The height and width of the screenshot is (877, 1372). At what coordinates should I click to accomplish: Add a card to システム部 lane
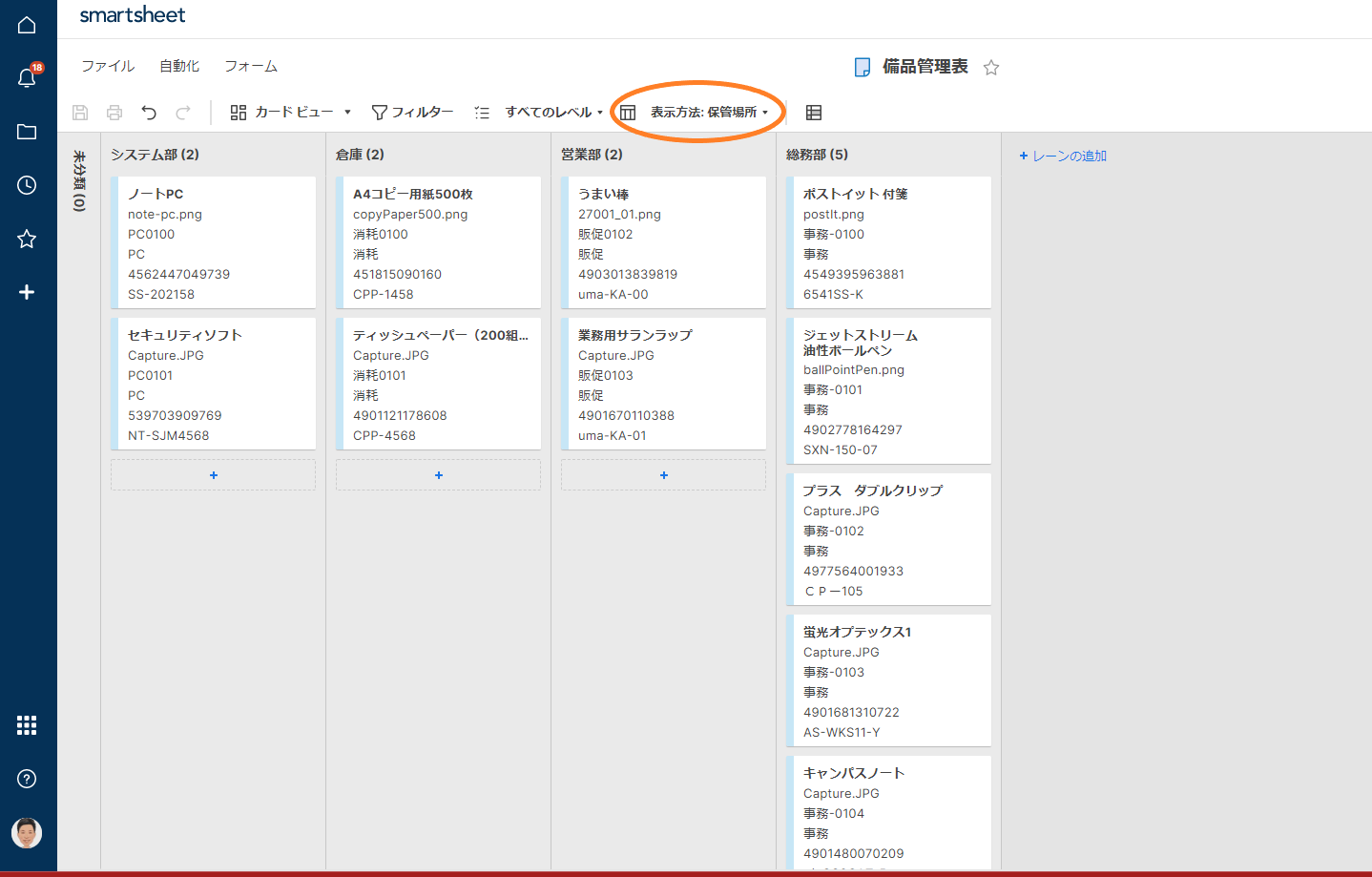coord(214,475)
